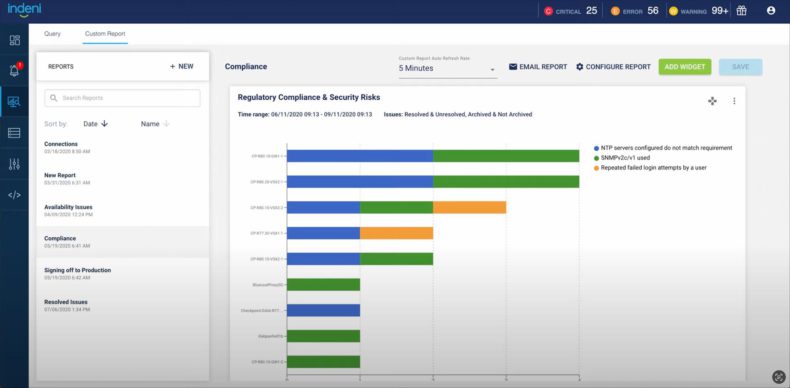Open the Availability Issues report
This screenshot has width=790, height=388.
tap(122, 210)
